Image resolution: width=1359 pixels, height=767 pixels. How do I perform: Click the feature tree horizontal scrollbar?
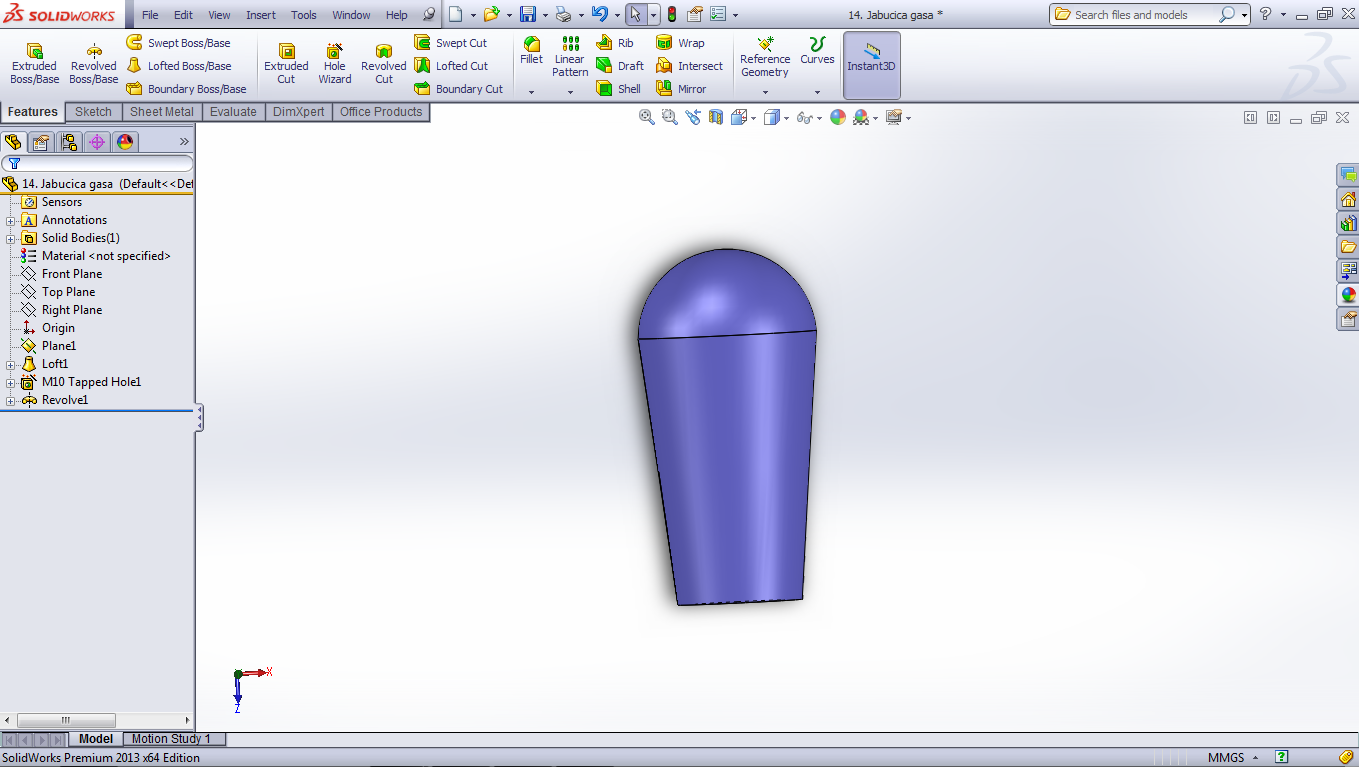pyautogui.click(x=66, y=720)
